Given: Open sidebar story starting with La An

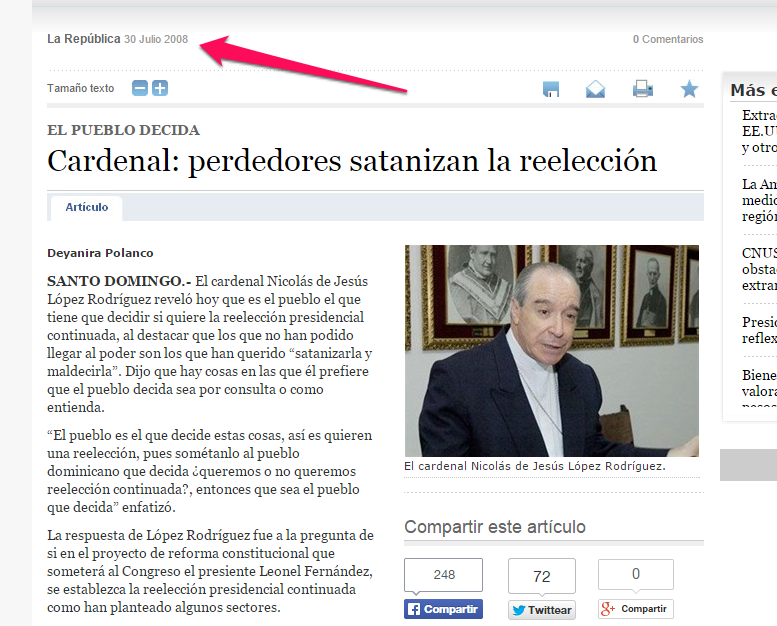Looking at the screenshot, I should point(759,200).
